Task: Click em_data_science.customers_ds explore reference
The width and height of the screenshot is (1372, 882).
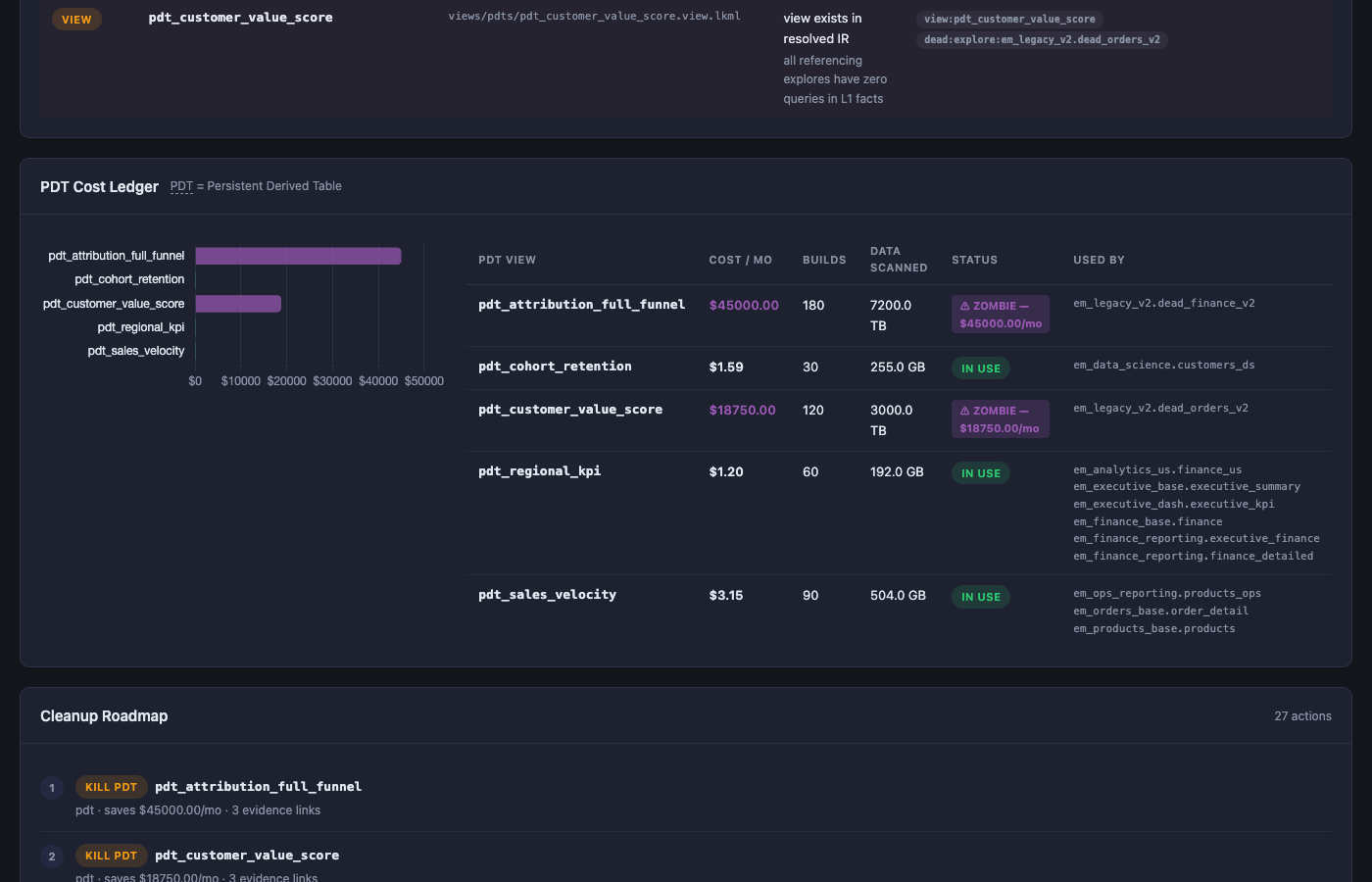Action: click(x=1163, y=365)
